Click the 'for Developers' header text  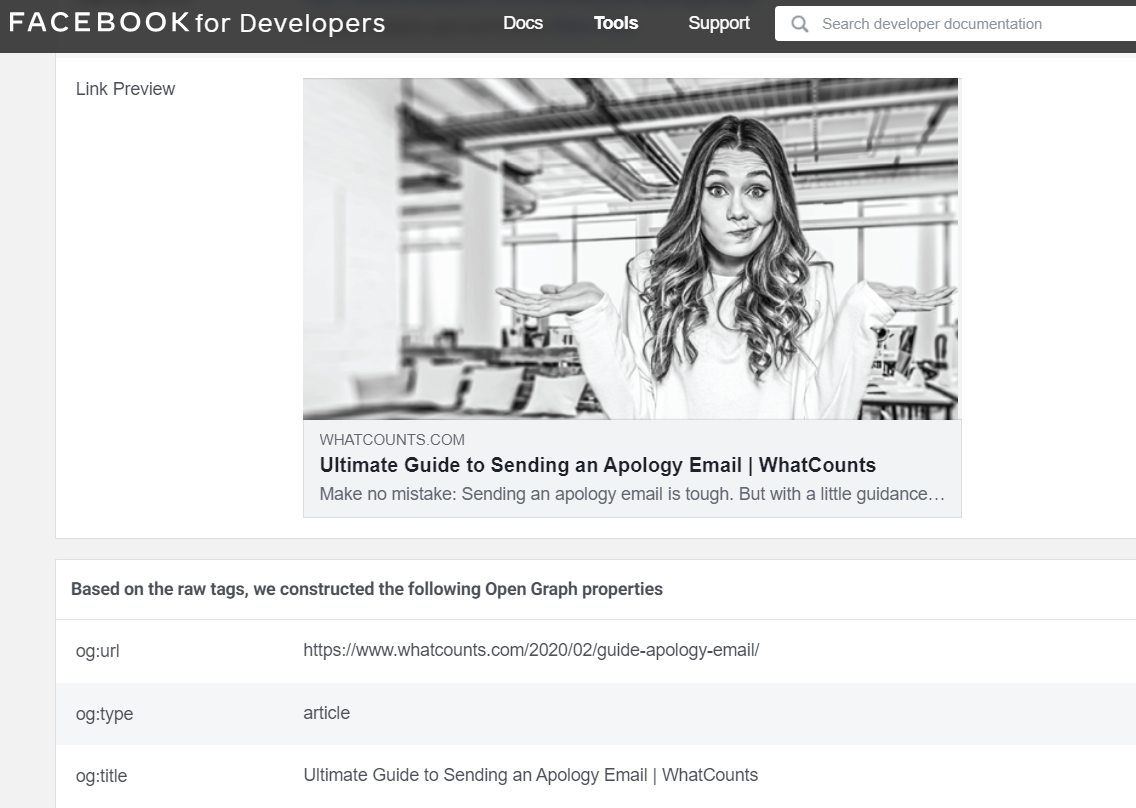pos(290,24)
